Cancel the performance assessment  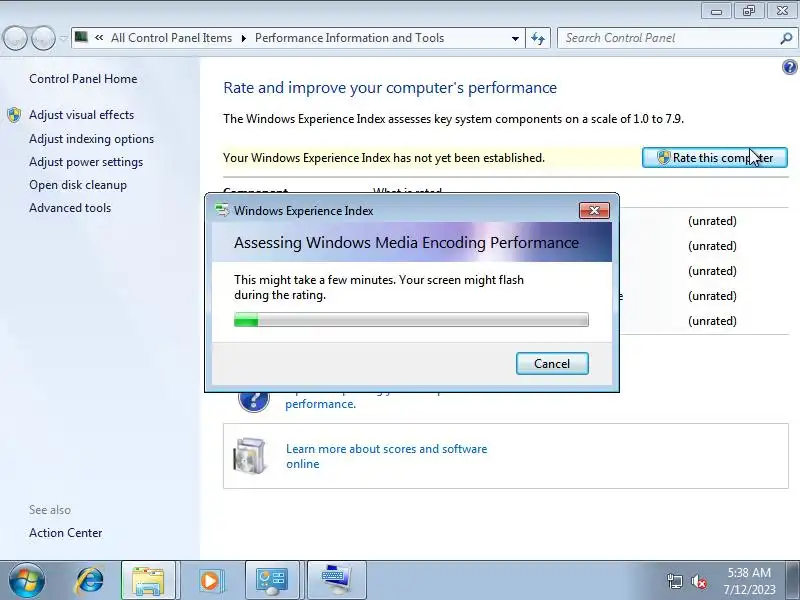[552, 363]
